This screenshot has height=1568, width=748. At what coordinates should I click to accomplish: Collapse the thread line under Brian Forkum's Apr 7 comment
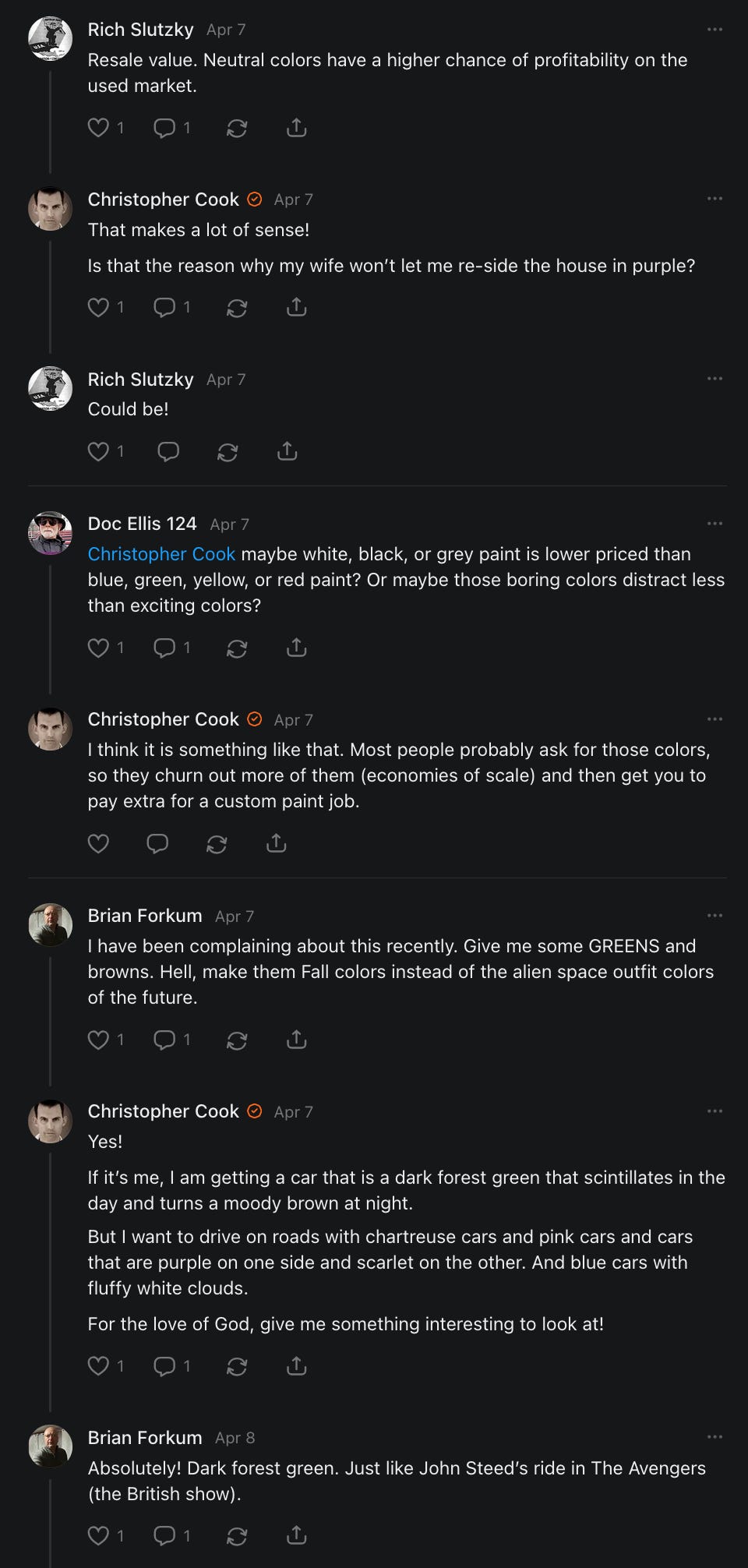(x=51, y=1021)
